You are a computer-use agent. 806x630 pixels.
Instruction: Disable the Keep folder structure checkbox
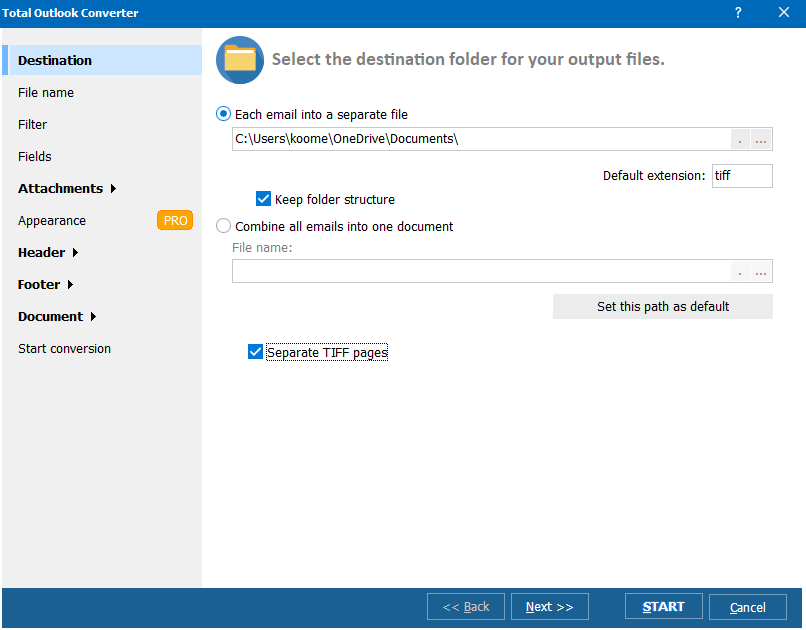coord(263,198)
